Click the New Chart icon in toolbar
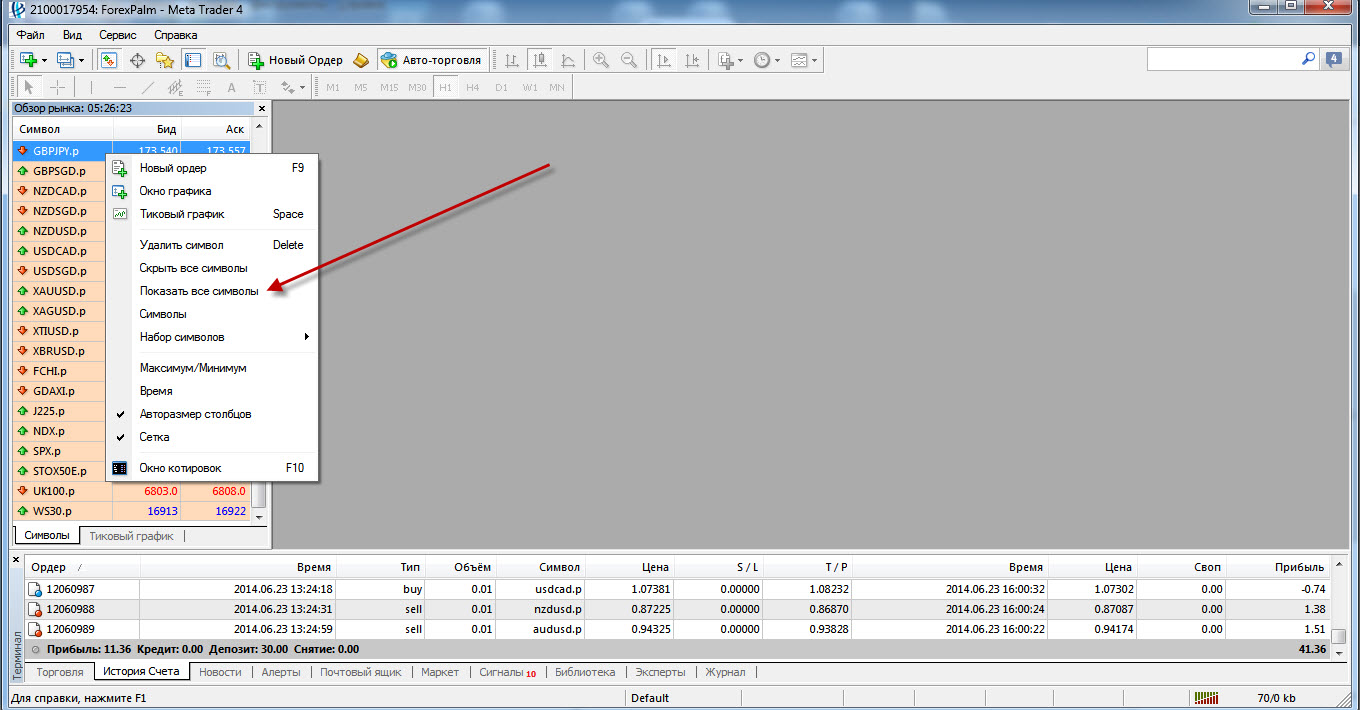This screenshot has height=710, width=1360. coord(28,60)
